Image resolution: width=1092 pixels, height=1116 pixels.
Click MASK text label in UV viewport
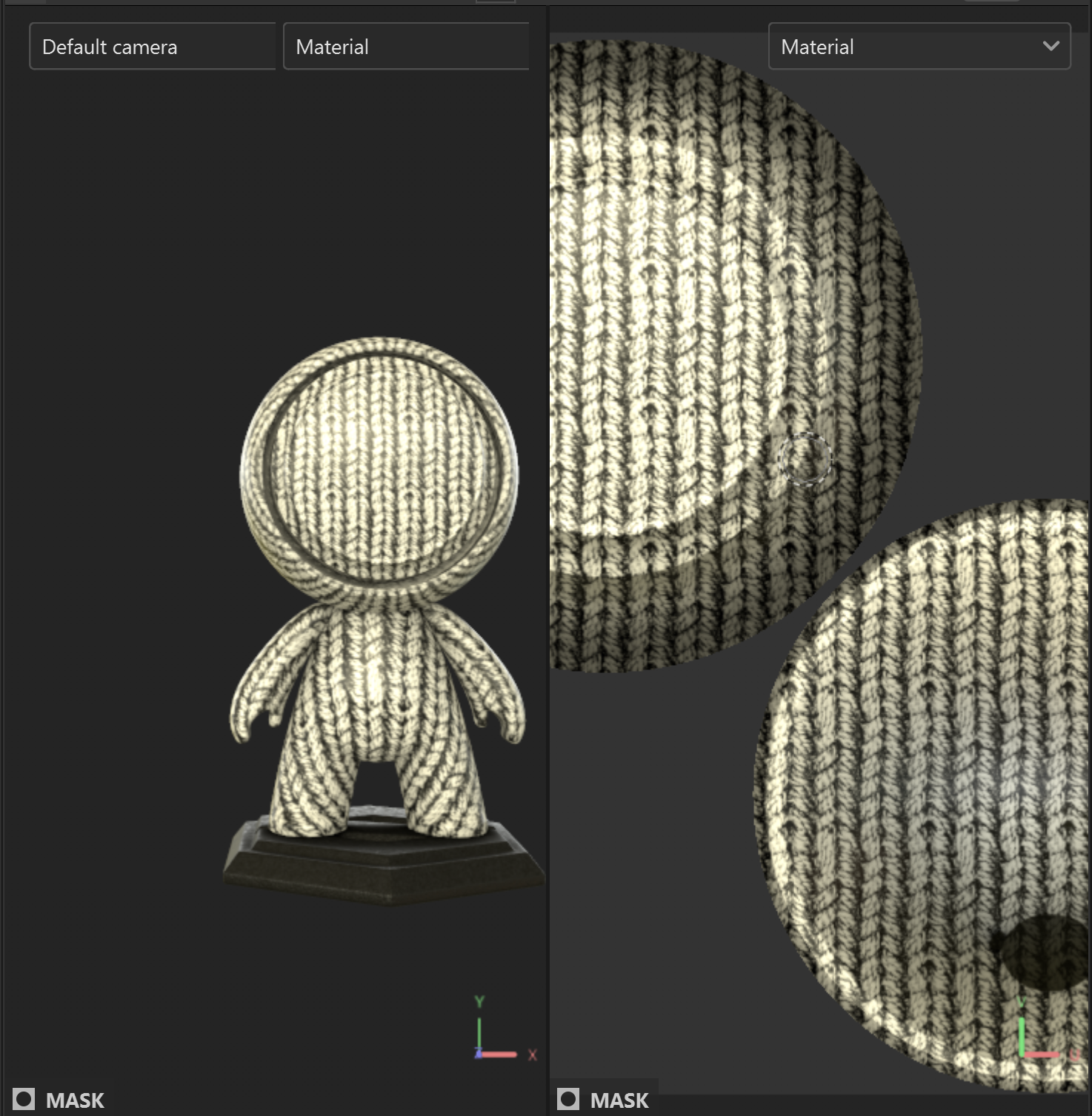(619, 1100)
